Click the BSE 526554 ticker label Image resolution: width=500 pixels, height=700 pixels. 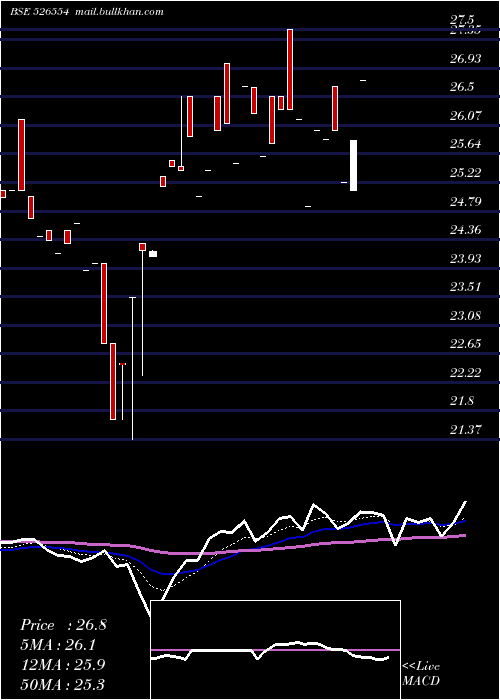(39, 12)
